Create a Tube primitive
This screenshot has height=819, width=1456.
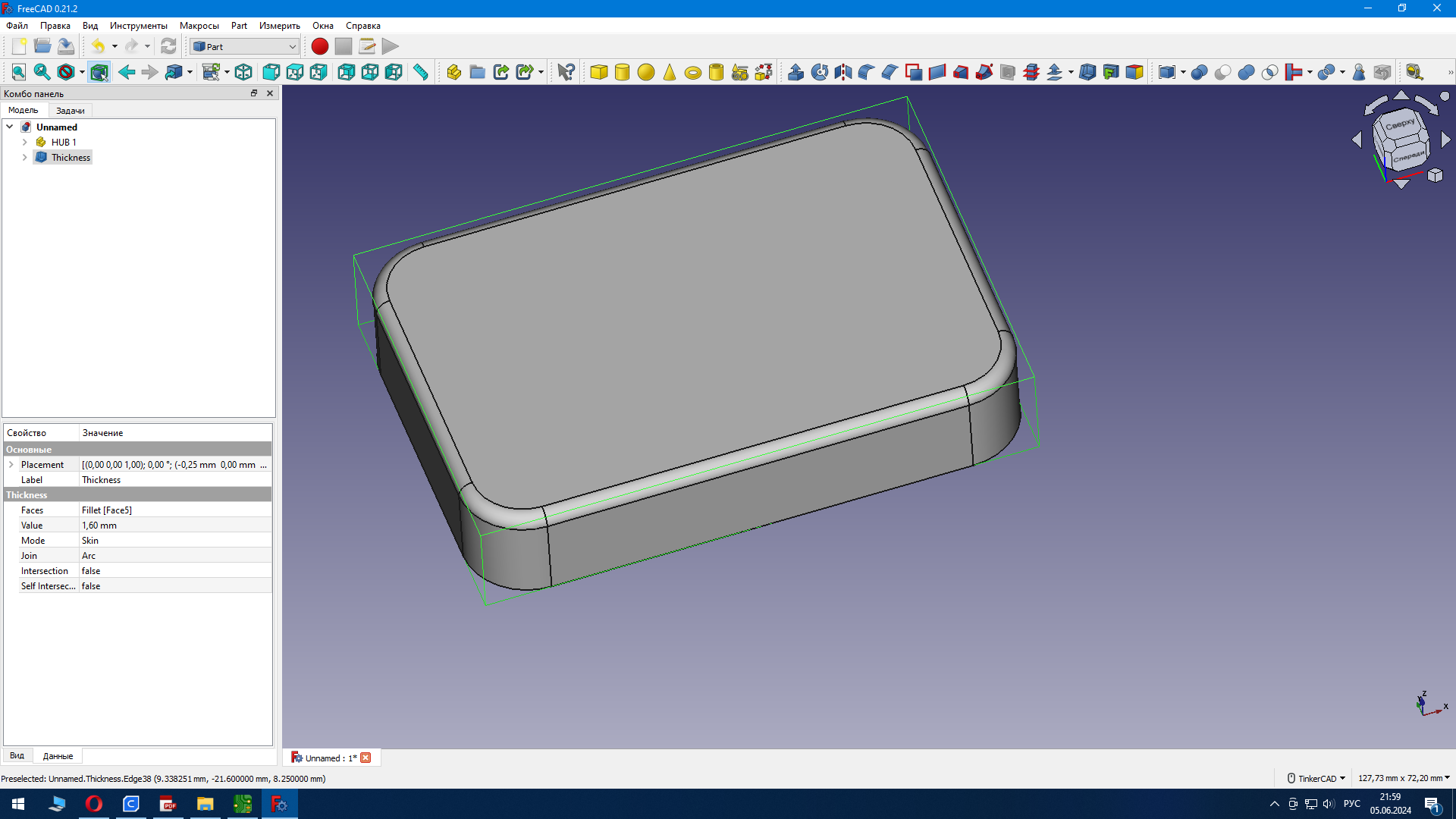[717, 72]
